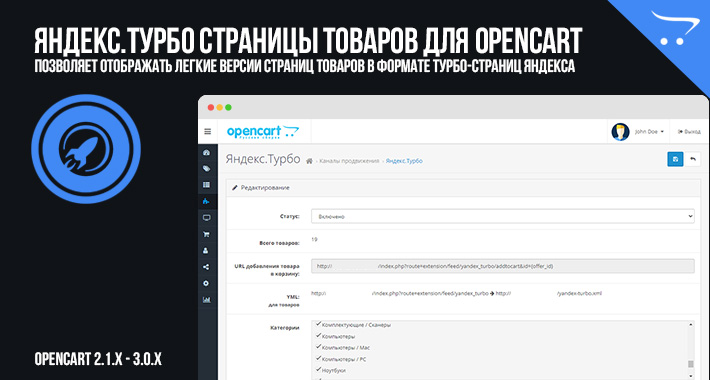Click the categories list scroll-up arrow
Screen dimensions: 710x380
(691, 324)
